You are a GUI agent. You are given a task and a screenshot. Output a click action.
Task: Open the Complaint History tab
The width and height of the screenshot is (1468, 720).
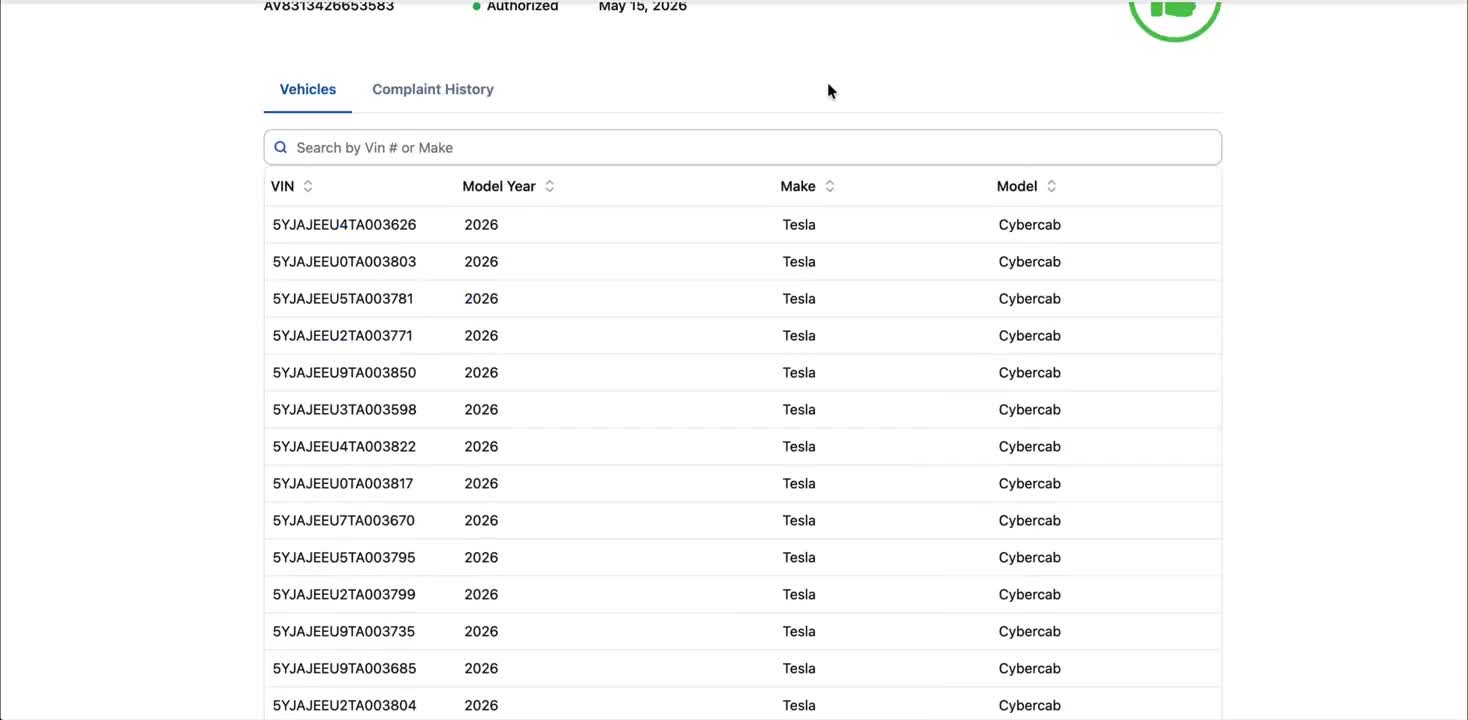pyautogui.click(x=433, y=89)
